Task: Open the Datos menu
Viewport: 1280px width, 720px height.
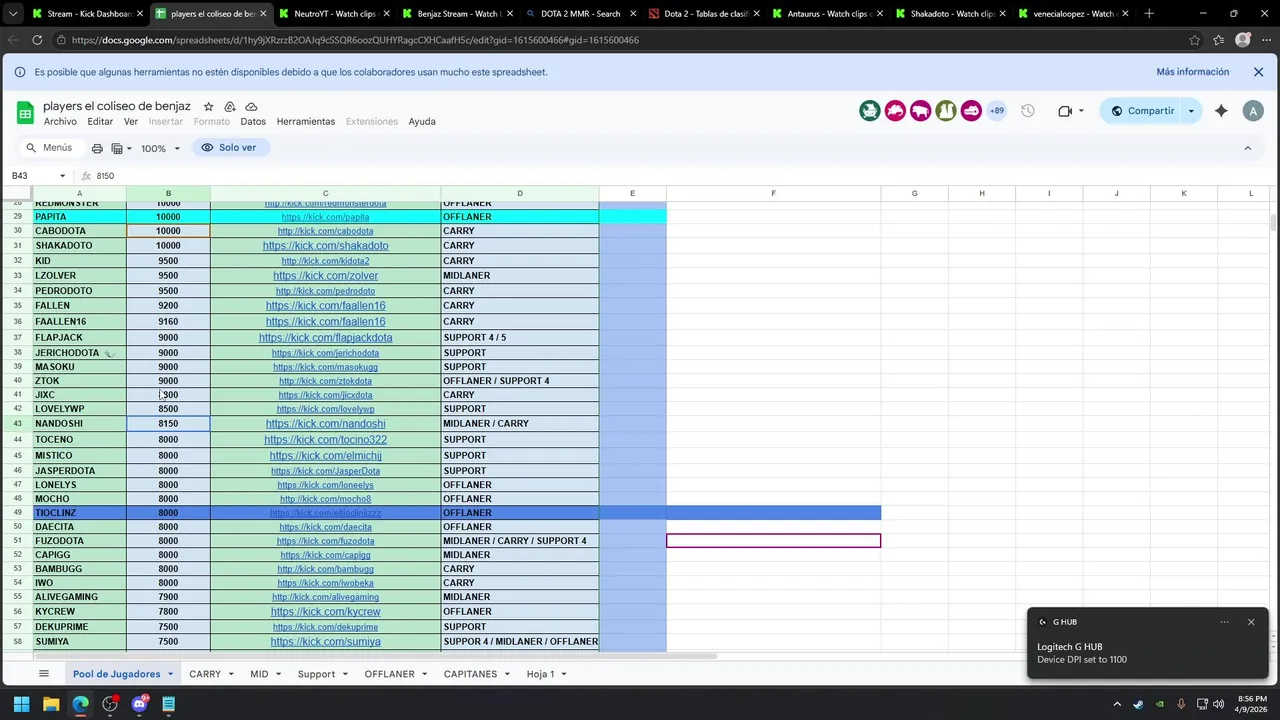Action: pyautogui.click(x=253, y=122)
